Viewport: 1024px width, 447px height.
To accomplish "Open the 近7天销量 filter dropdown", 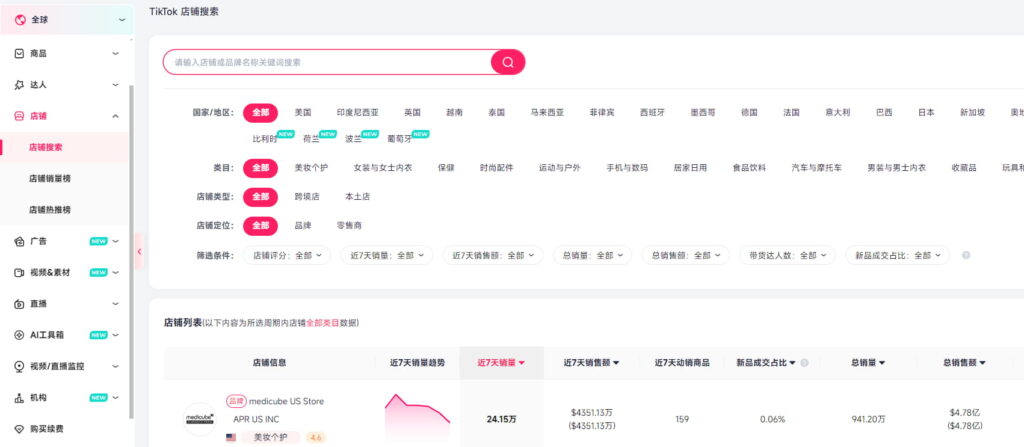I will tap(387, 256).
